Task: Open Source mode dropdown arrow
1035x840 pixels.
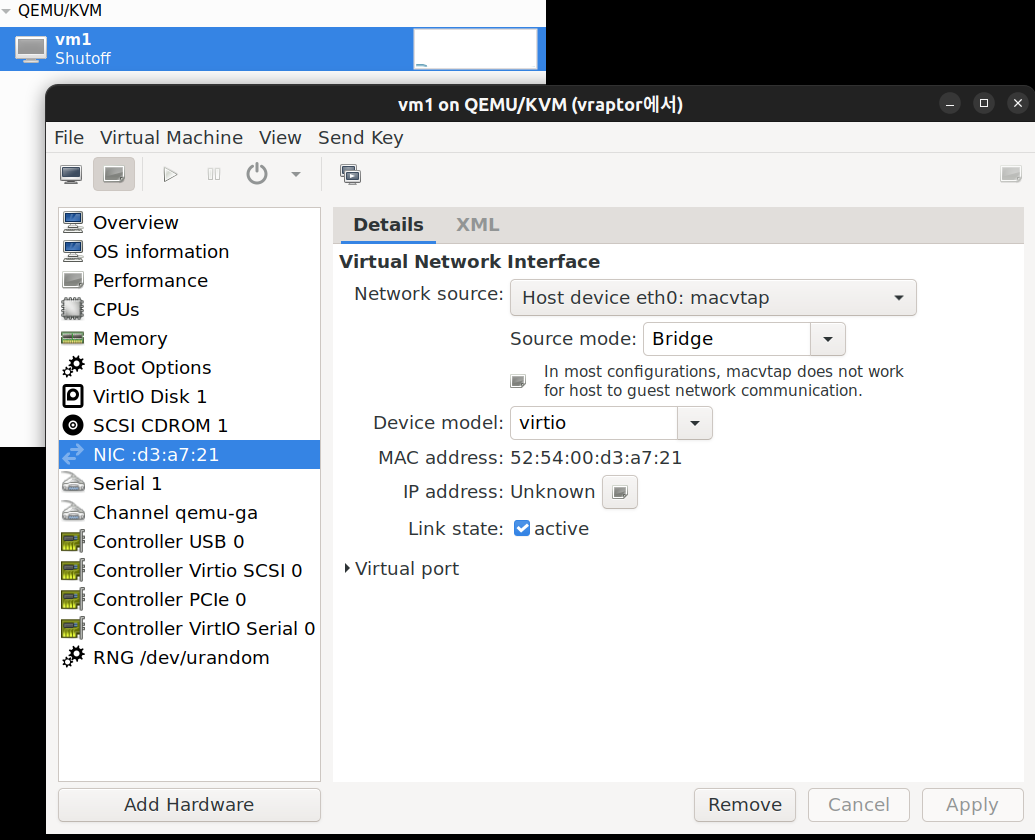Action: 828,339
